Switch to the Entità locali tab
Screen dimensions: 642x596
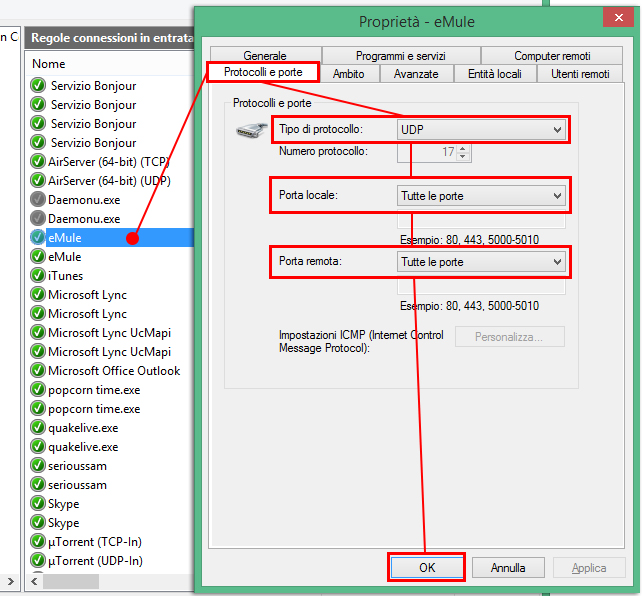pyautogui.click(x=495, y=74)
